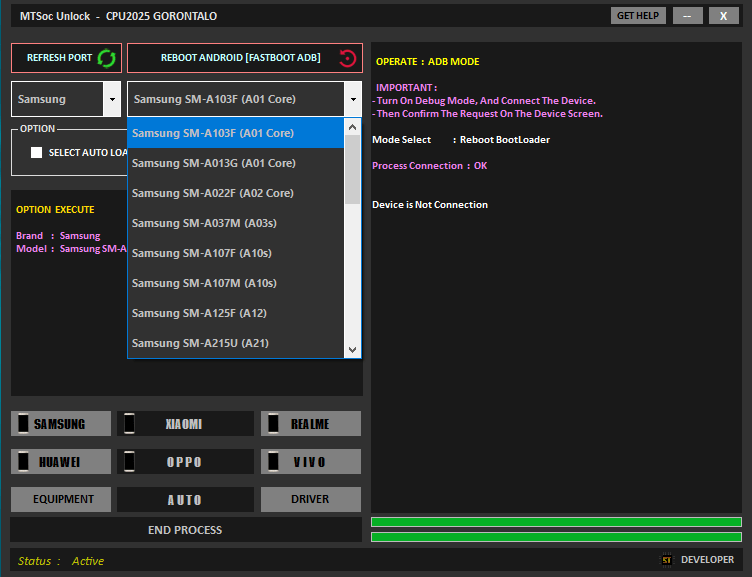Screen dimensions: 752x577
Task: Click the phone icon on REALME button
Action: pyautogui.click(x=273, y=424)
